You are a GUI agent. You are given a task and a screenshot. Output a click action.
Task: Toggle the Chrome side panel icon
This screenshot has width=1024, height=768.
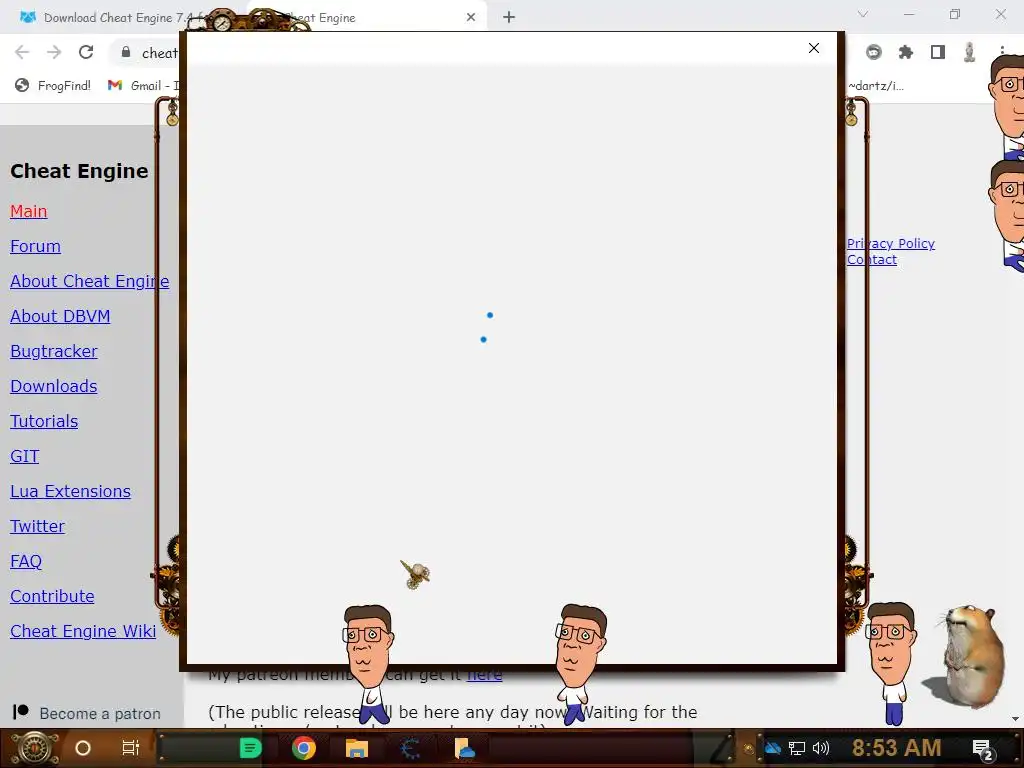[x=938, y=52]
